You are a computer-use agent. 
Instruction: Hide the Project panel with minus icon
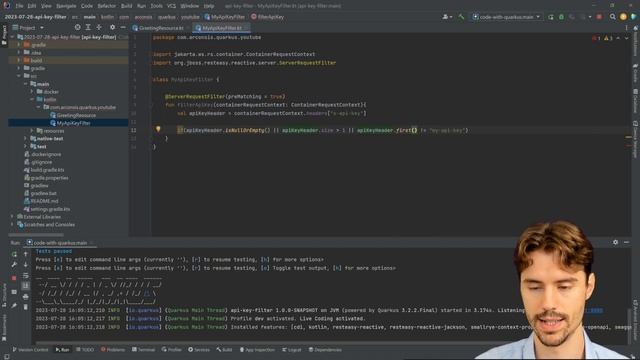(123, 27)
